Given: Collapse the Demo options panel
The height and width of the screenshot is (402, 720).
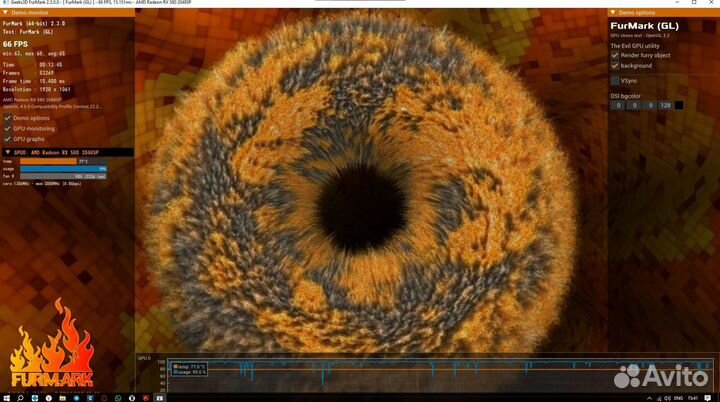Looking at the screenshot, I should 613,12.
